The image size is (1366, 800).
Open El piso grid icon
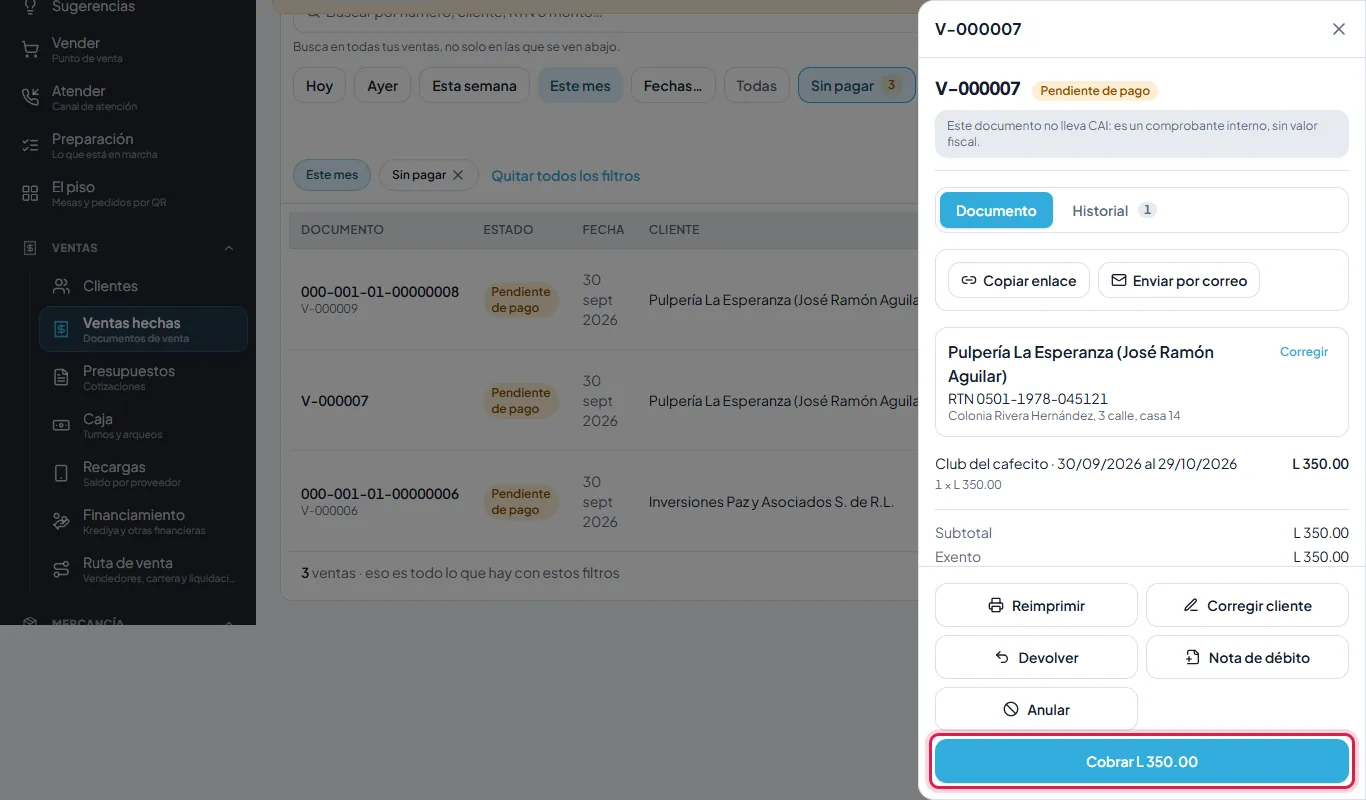click(30, 193)
